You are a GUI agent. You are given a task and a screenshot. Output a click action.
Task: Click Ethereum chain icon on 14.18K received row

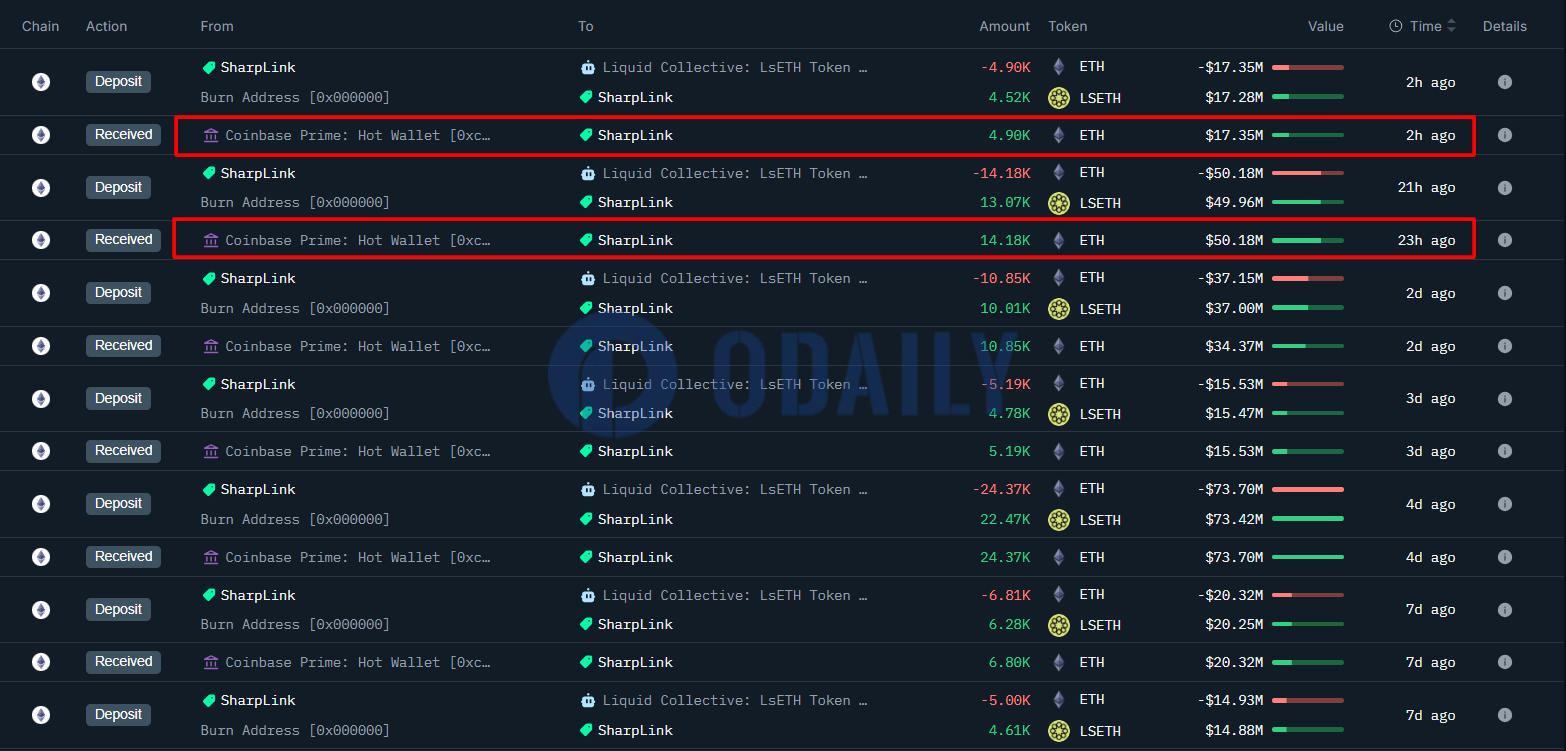(x=41, y=240)
